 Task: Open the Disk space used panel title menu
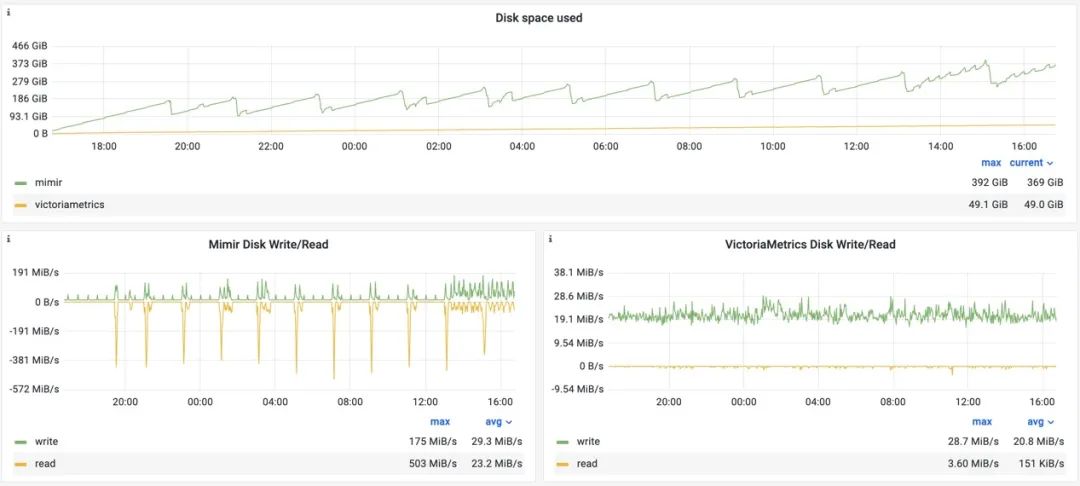tap(539, 18)
